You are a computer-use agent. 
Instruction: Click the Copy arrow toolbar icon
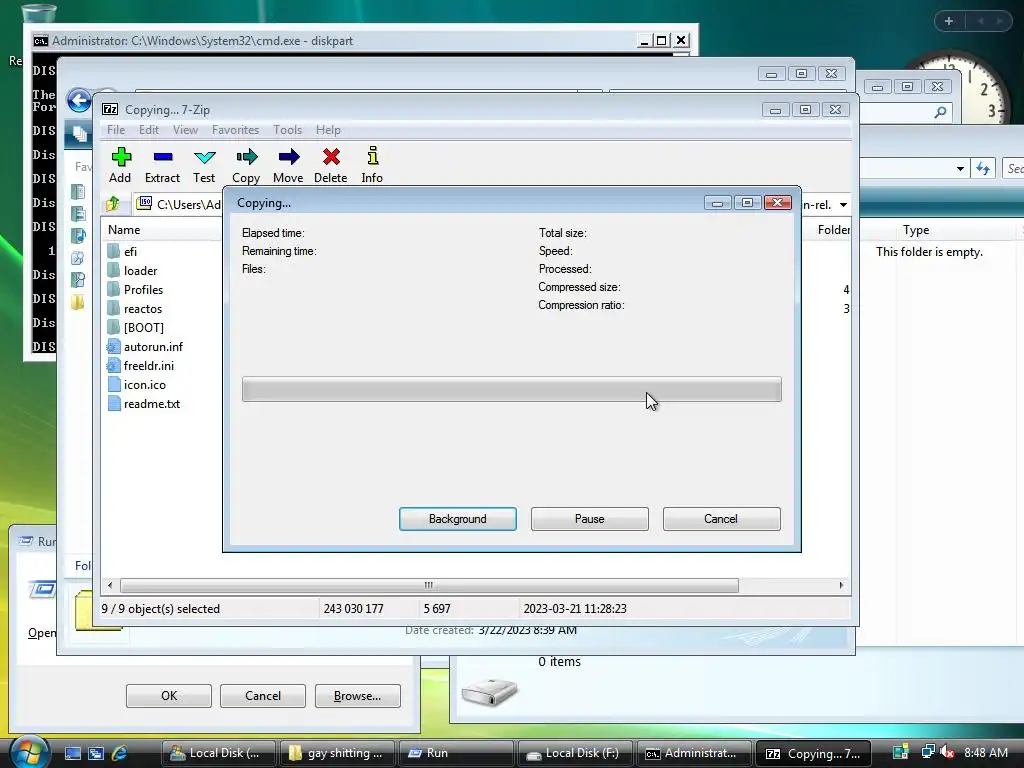[x=247, y=157]
